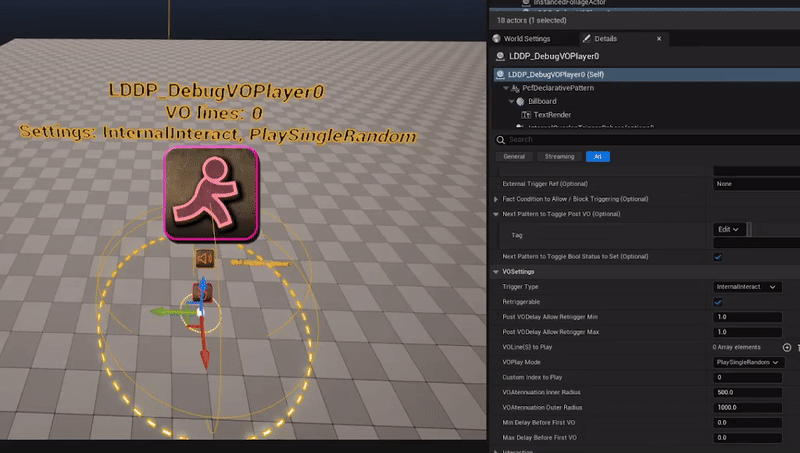Screen dimensions: 800x453
Task: Click the Details pencil icon
Action: [587, 39]
